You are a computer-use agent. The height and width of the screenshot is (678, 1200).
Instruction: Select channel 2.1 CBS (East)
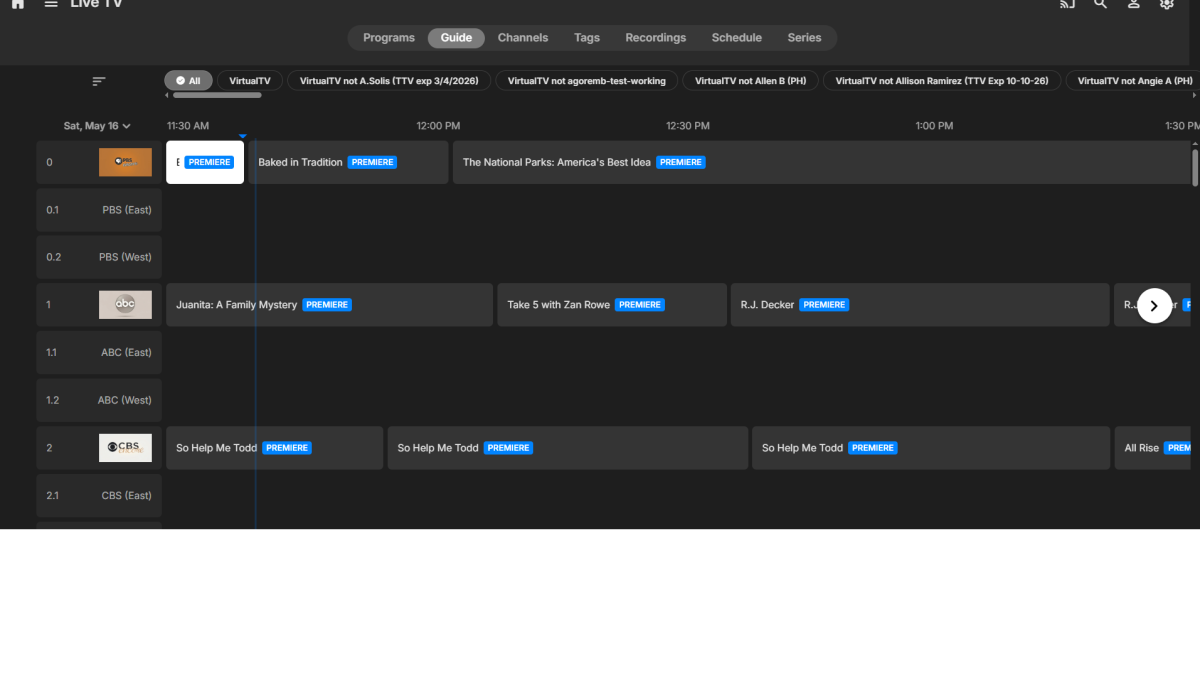[x=99, y=495]
